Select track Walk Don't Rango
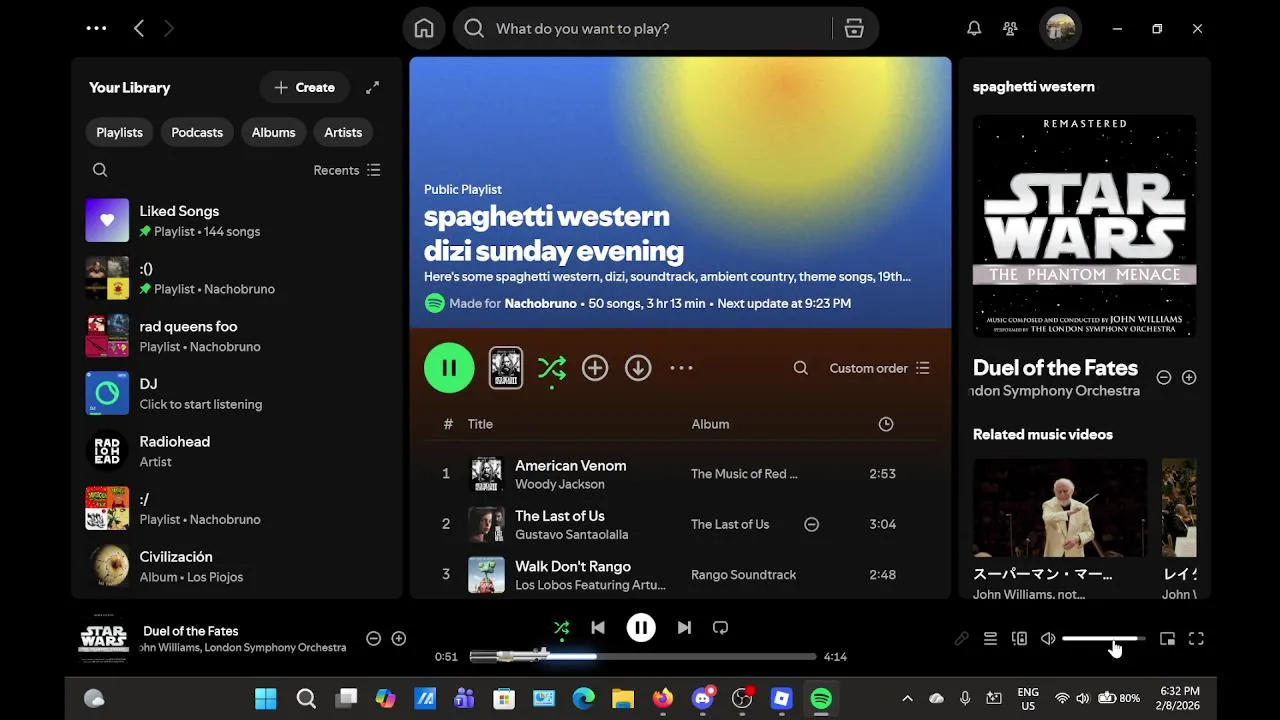Screen dimensions: 1280x720 click(x=572, y=566)
